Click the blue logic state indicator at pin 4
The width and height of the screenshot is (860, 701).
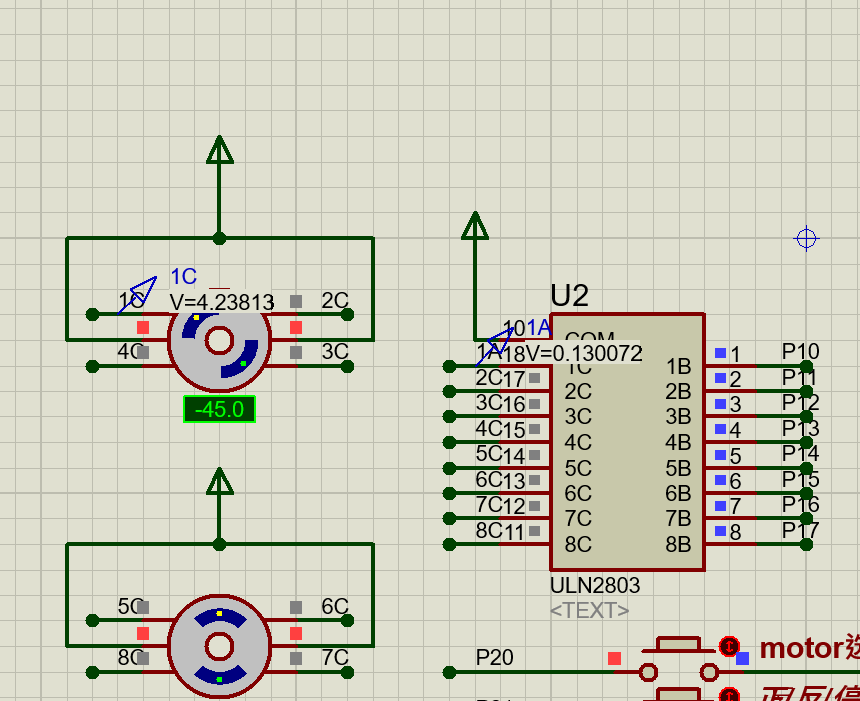coord(721,428)
